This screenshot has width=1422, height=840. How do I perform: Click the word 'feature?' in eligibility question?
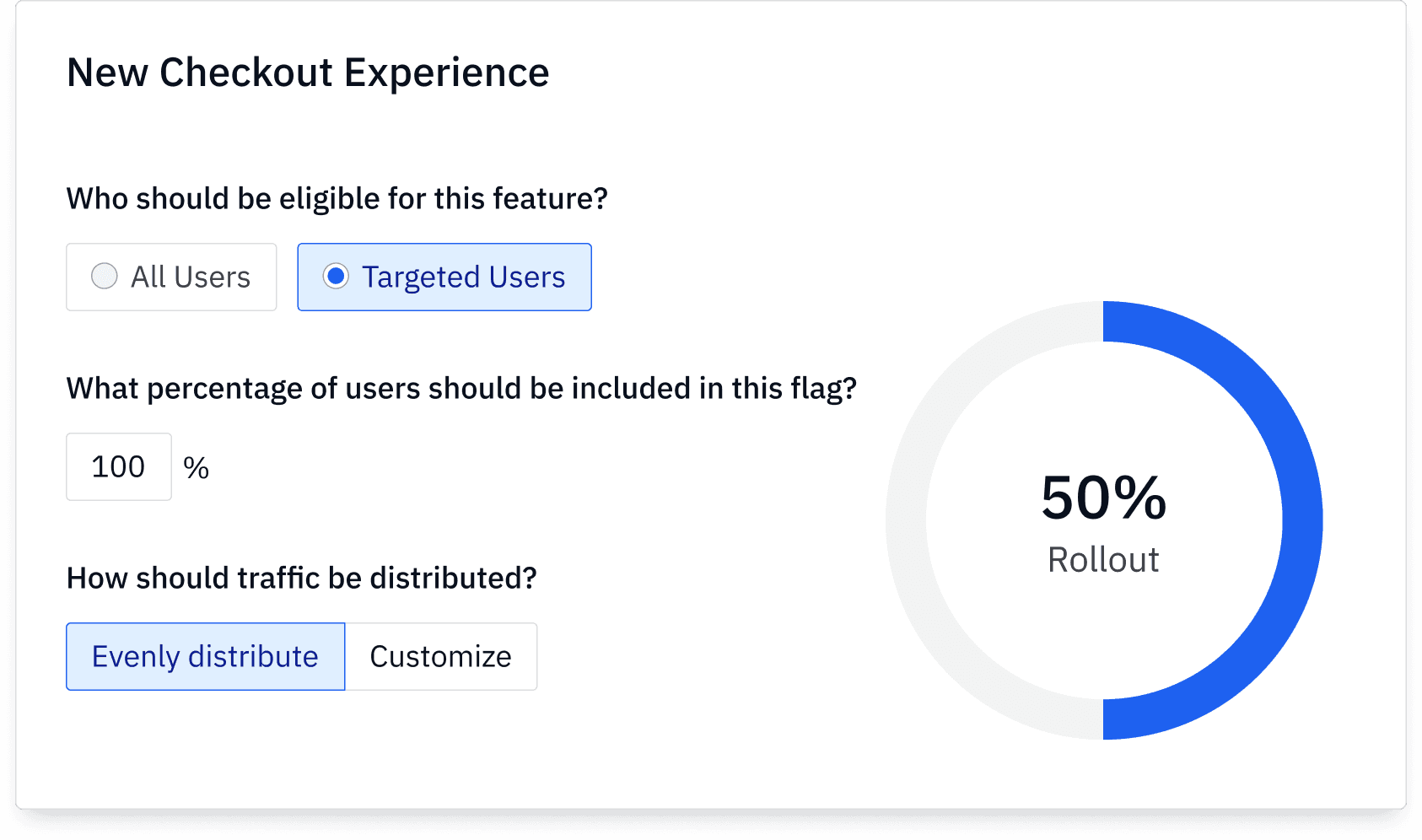[x=550, y=199]
